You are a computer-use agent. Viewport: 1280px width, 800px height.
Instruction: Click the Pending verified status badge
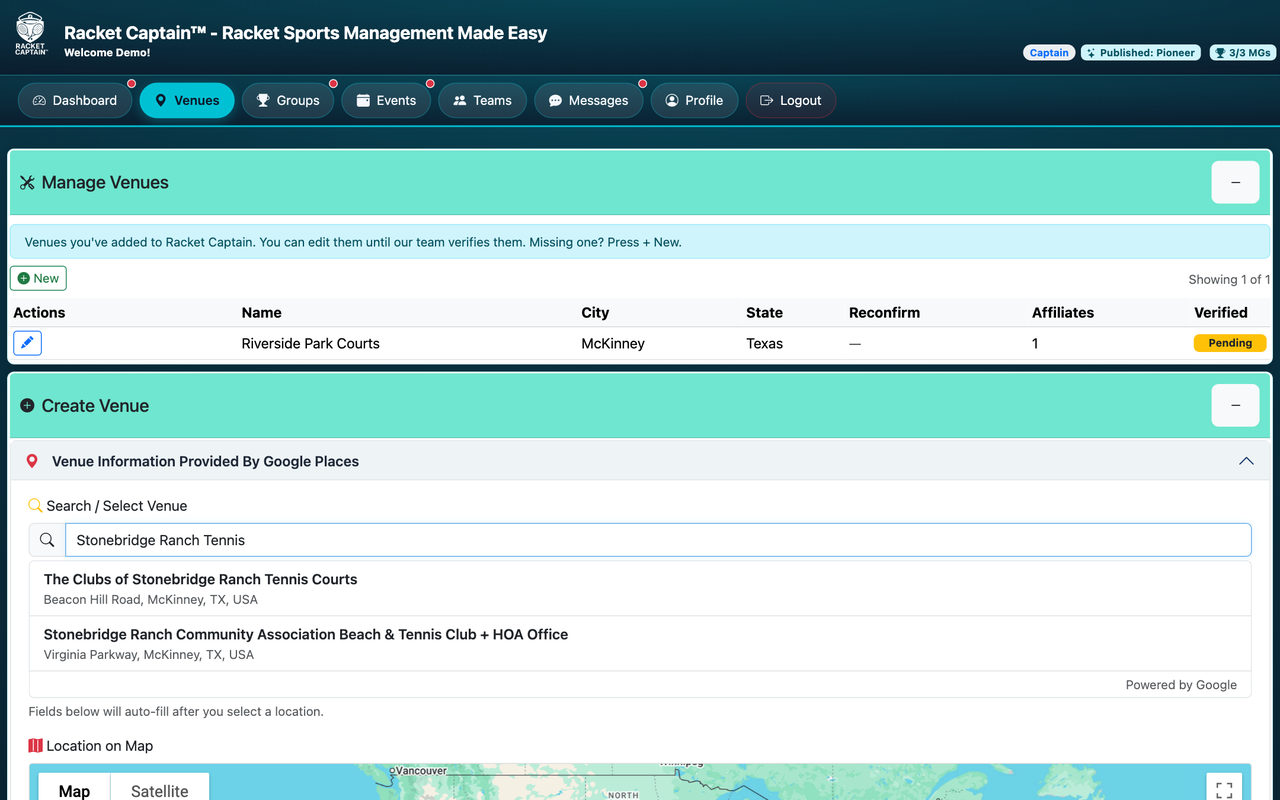click(1230, 343)
